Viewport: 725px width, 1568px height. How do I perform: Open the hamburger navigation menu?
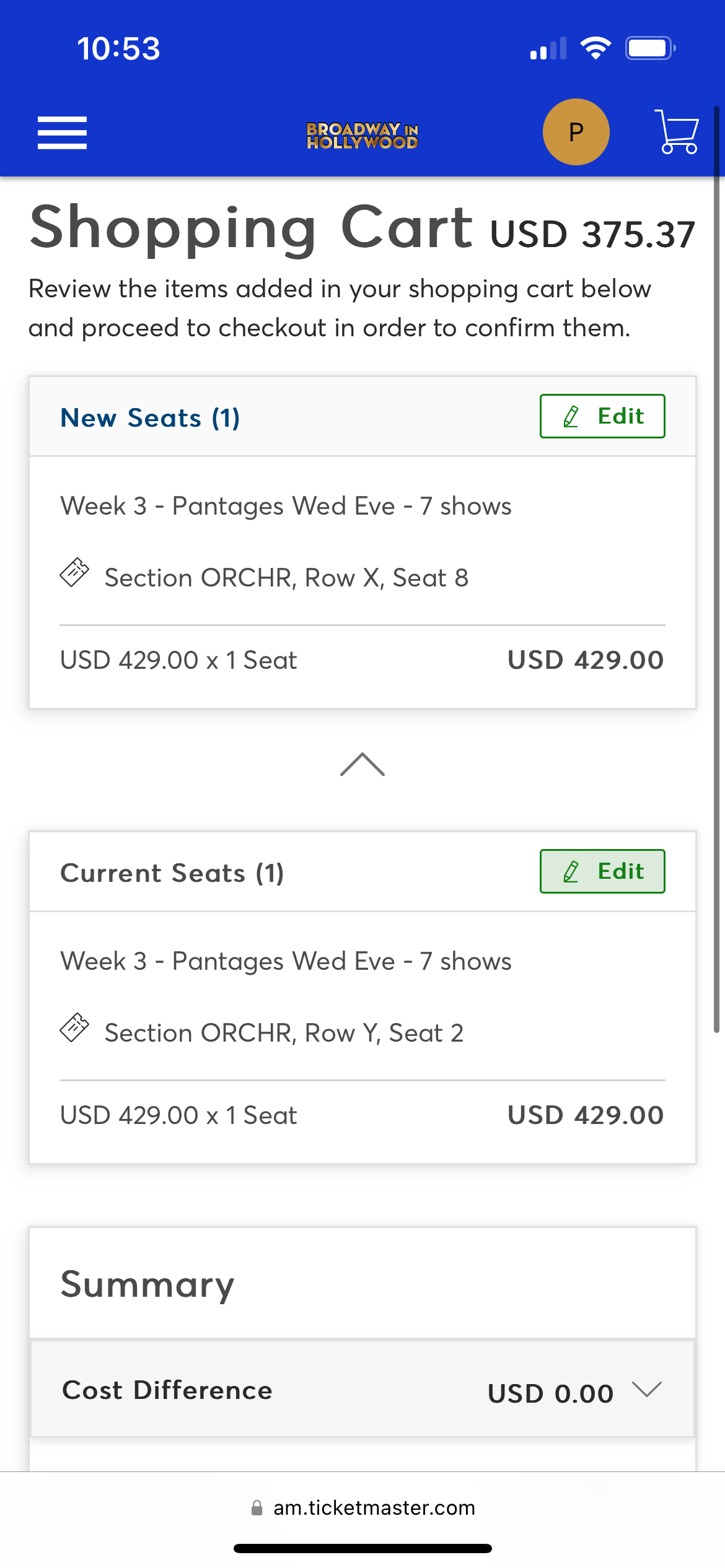(62, 133)
